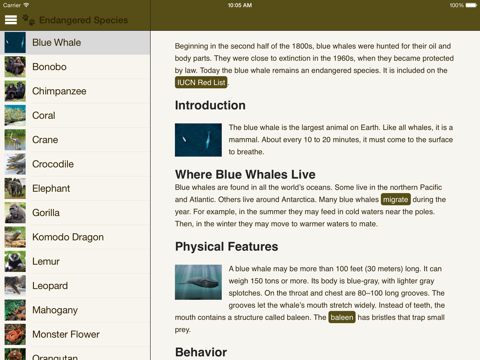This screenshot has width=480, height=360.
Task: Tap the Carrier status label
Action: coord(12,5)
